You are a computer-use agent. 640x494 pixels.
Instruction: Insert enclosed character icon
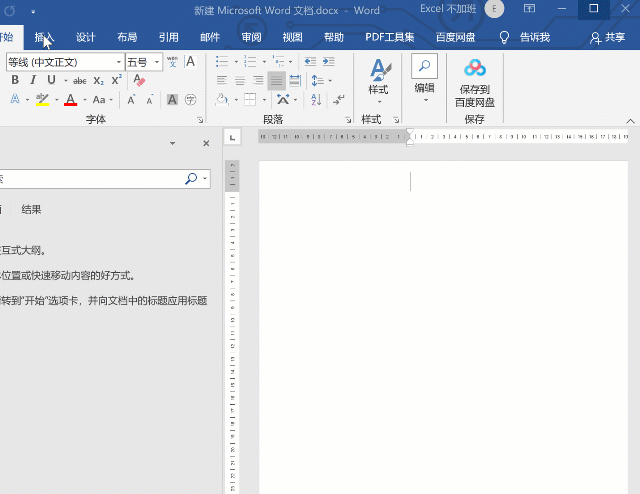click(x=190, y=100)
